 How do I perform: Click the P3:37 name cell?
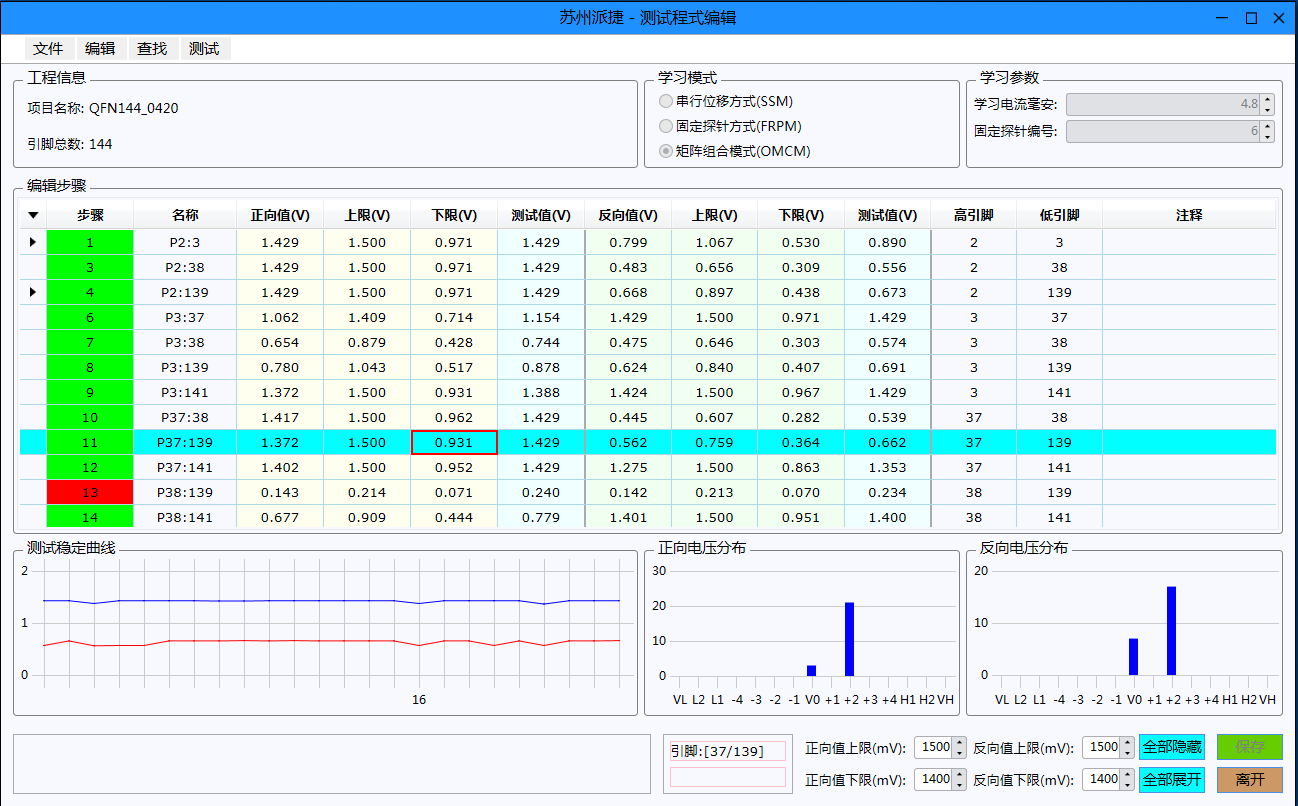[x=185, y=317]
